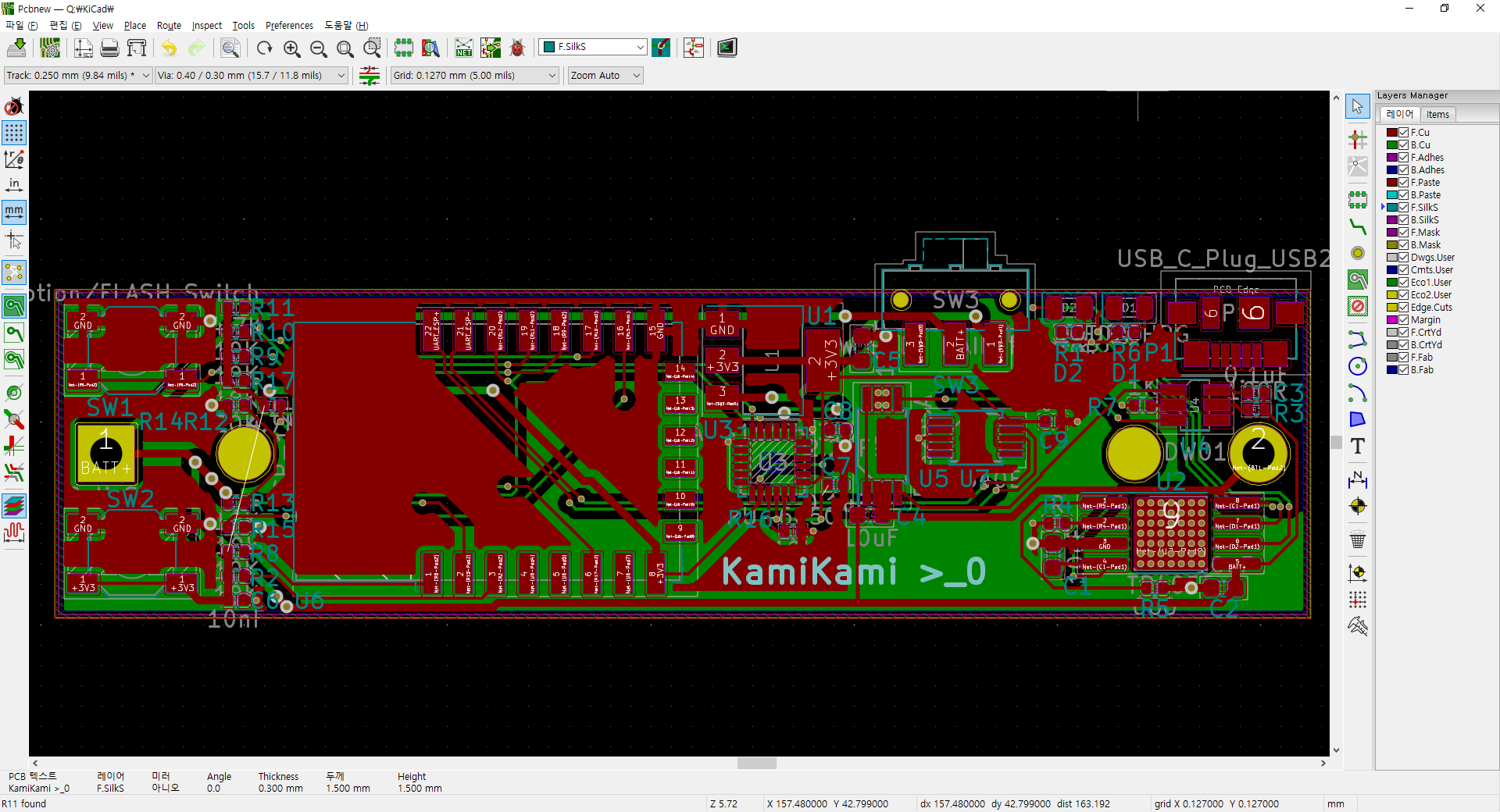The height and width of the screenshot is (812, 1500).
Task: Open the Via size dropdown
Action: (251, 76)
